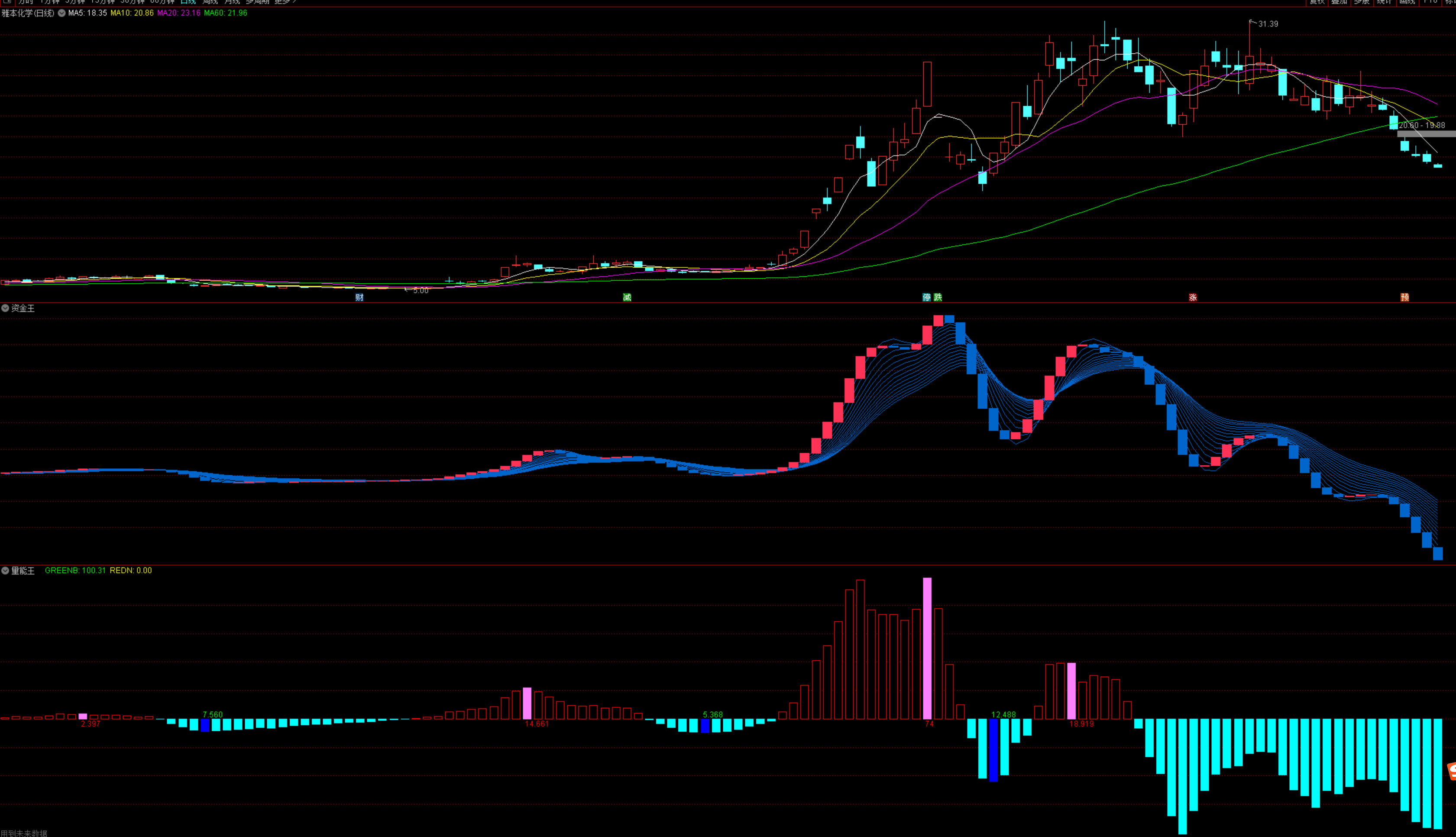
Task: Expand the 量能王 indicator dropdown arrow
Action: (x=5, y=570)
